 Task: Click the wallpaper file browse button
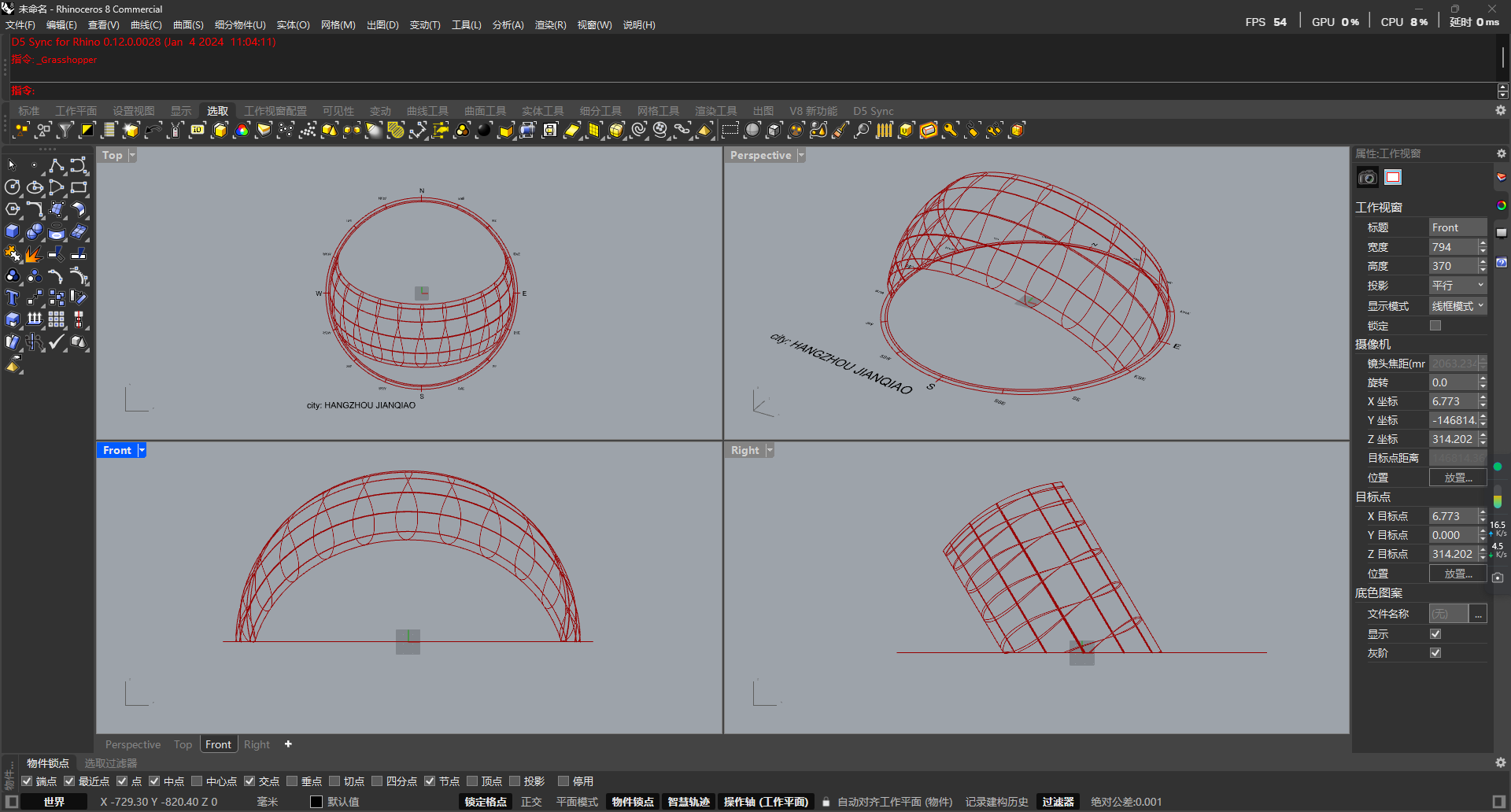[x=1479, y=614]
